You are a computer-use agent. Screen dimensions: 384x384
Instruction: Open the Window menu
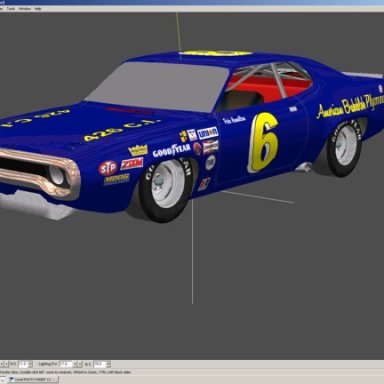25,9
